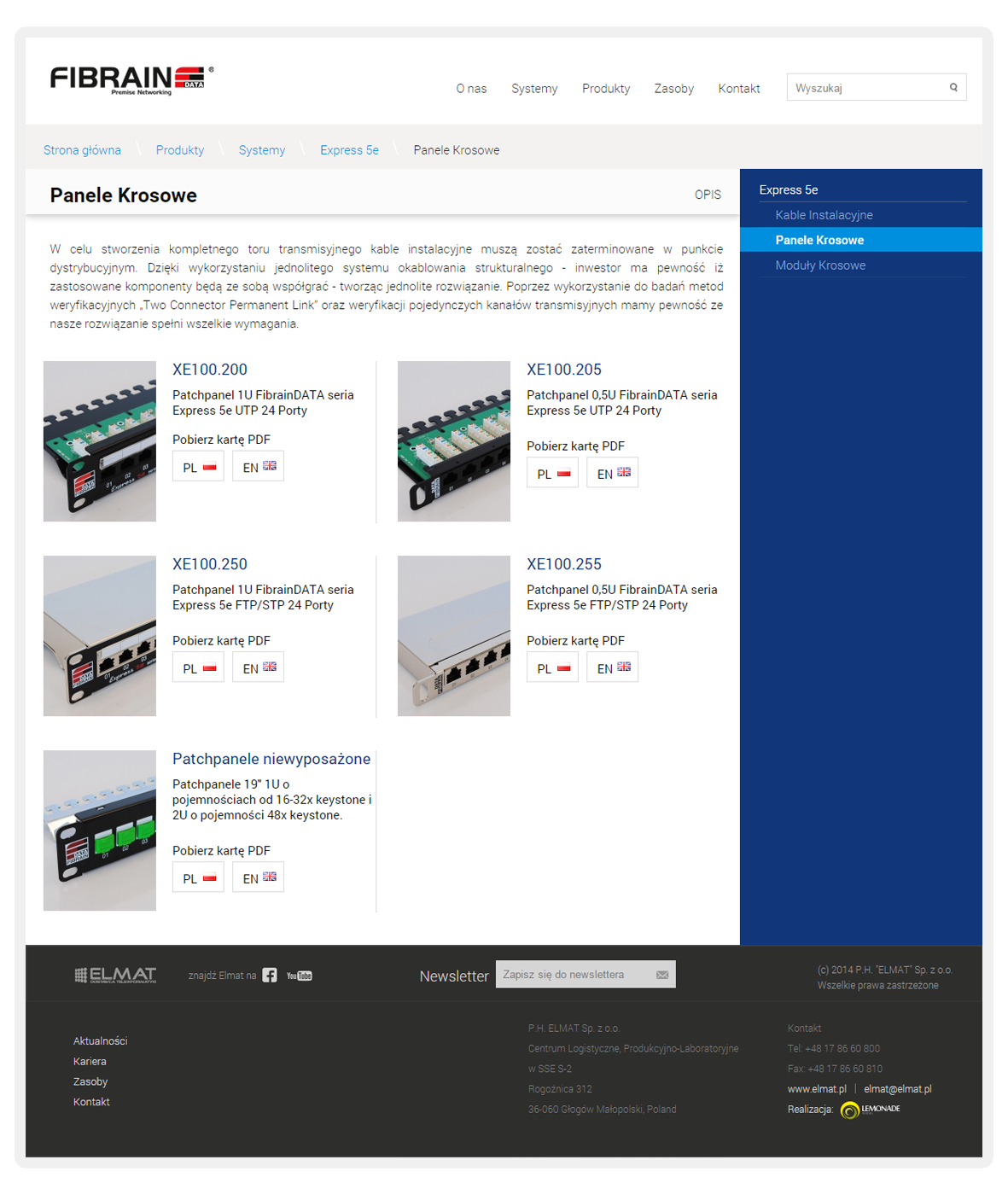The height and width of the screenshot is (1183, 1008).
Task: Open the Produkty menu
Action: [x=606, y=89]
